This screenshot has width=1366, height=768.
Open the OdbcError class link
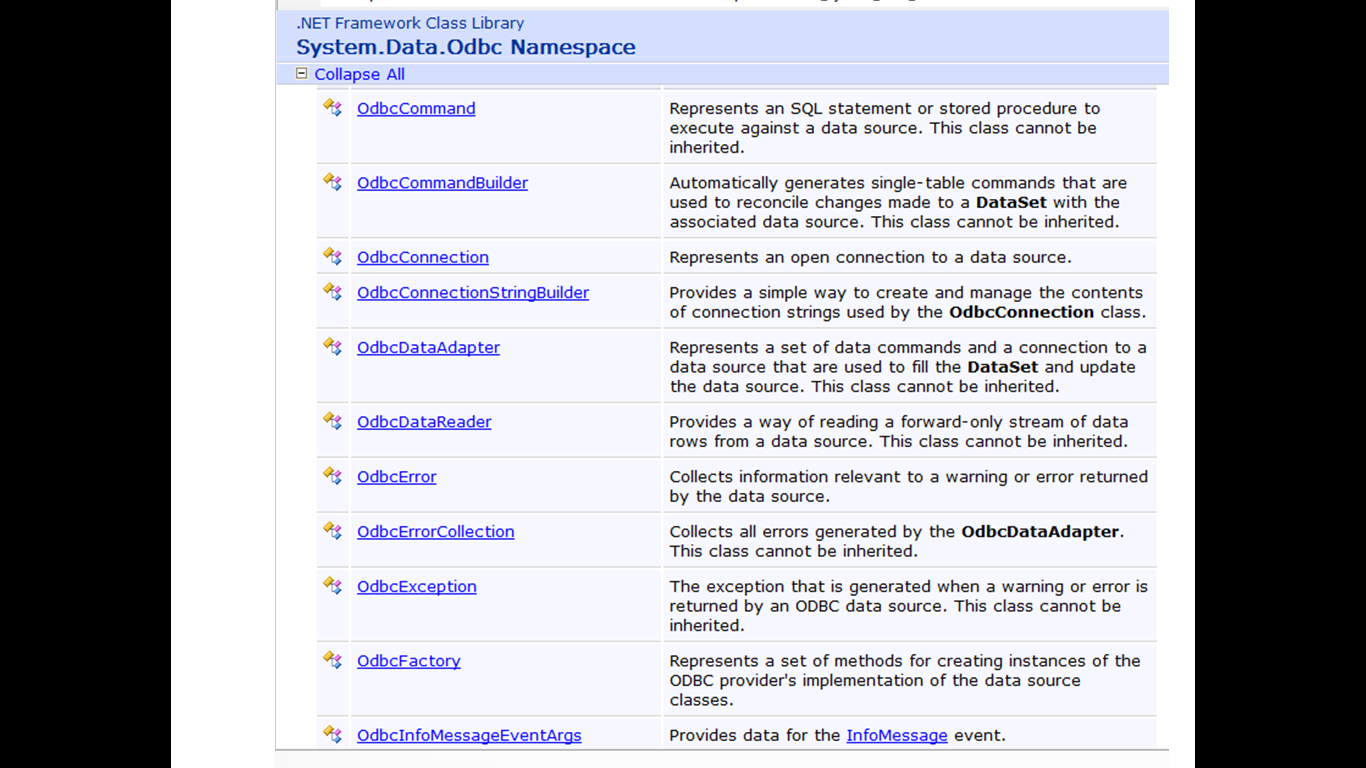397,477
